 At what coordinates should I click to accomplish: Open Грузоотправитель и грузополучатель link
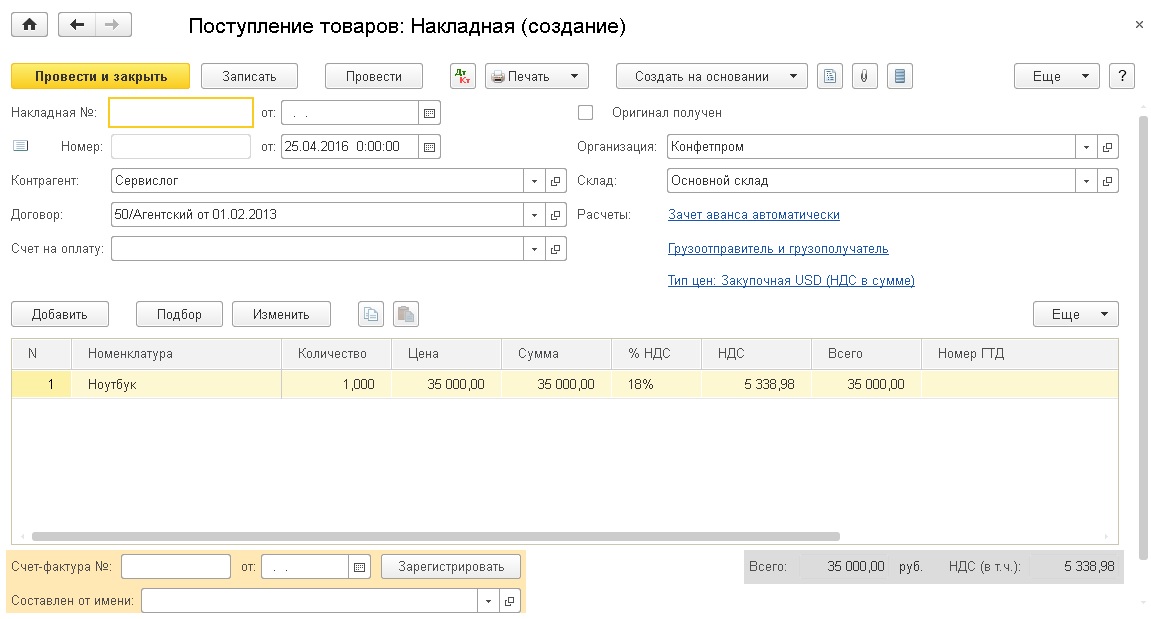coord(778,249)
